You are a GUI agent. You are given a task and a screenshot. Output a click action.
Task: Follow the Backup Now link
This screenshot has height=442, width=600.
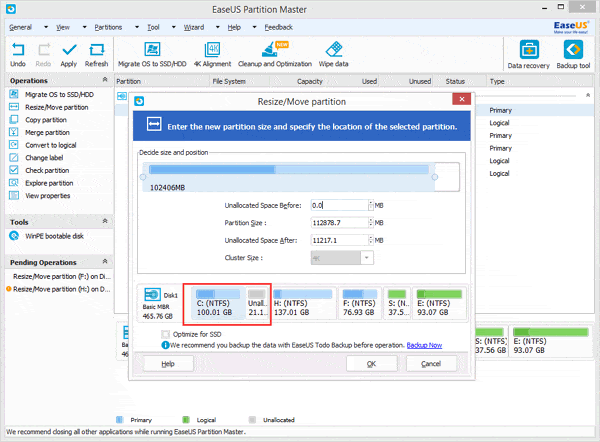coord(424,345)
